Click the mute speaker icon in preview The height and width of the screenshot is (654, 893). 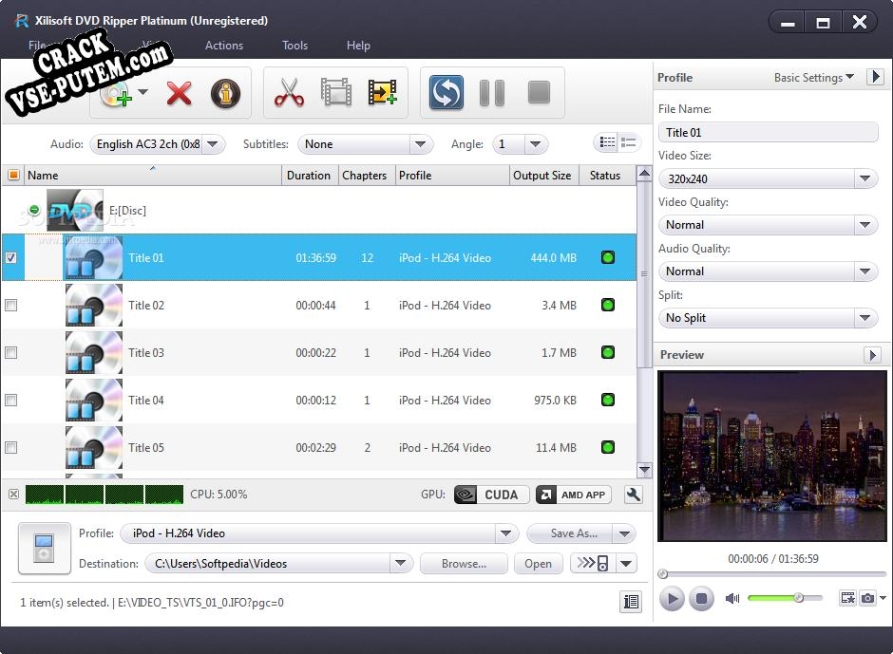point(732,598)
